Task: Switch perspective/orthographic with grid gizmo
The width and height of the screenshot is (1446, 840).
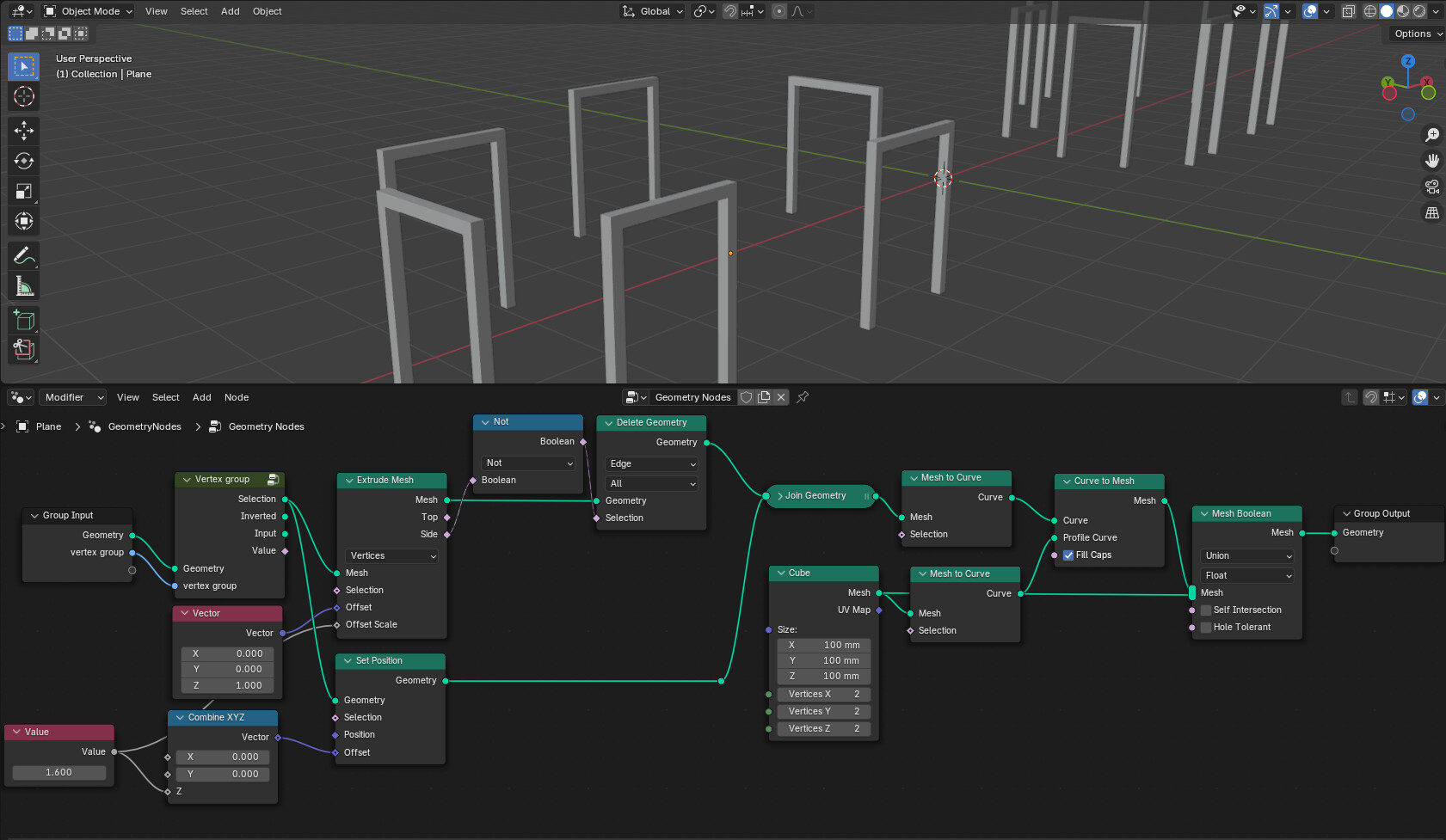Action: click(1432, 212)
